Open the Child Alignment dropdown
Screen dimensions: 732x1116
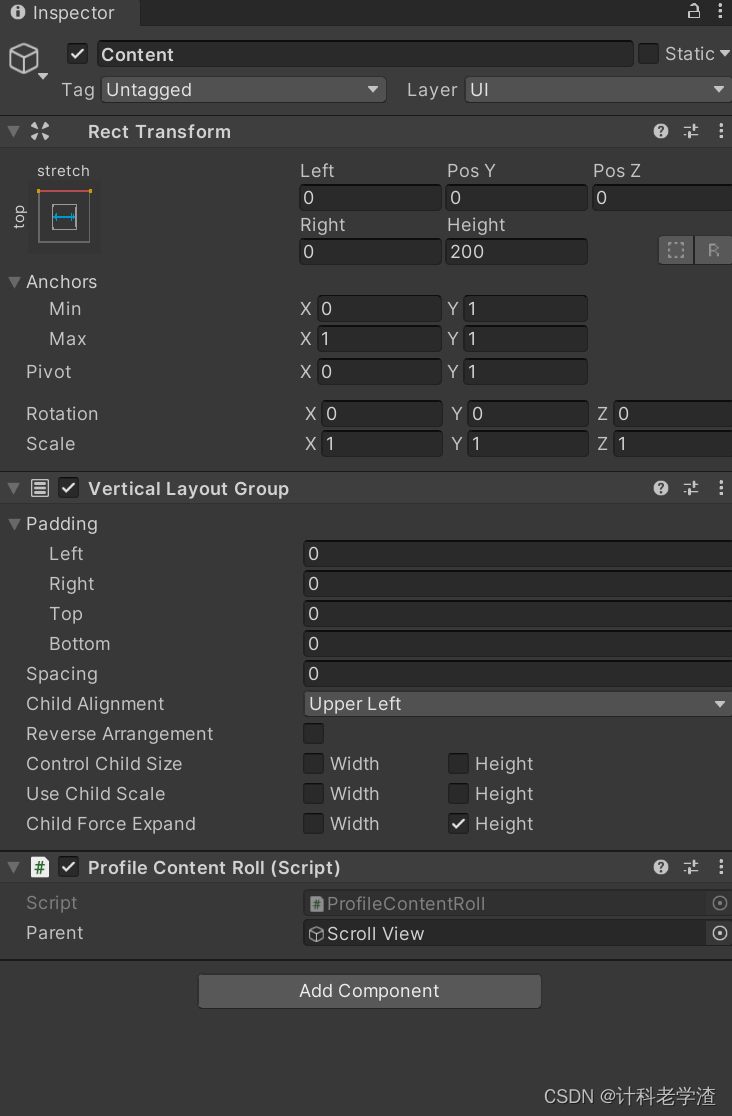click(x=517, y=703)
